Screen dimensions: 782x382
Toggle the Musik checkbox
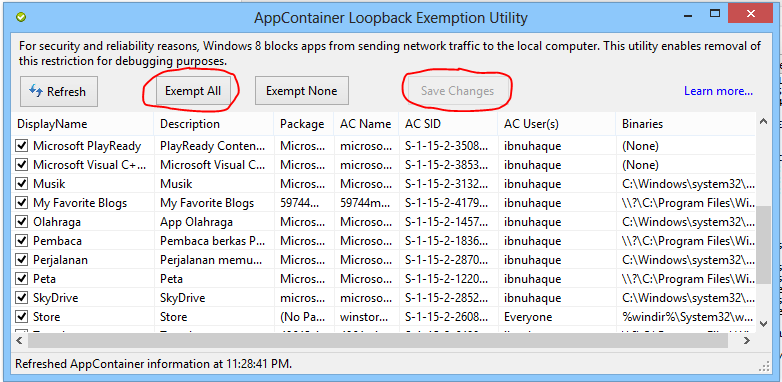(x=21, y=184)
